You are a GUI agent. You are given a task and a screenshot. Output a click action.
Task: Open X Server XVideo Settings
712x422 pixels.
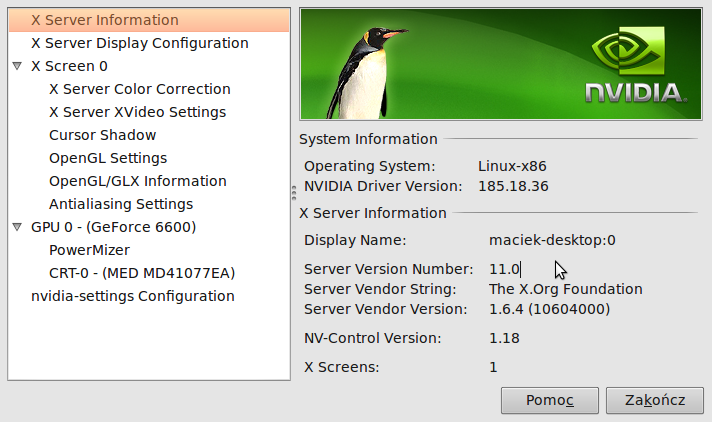click(137, 112)
